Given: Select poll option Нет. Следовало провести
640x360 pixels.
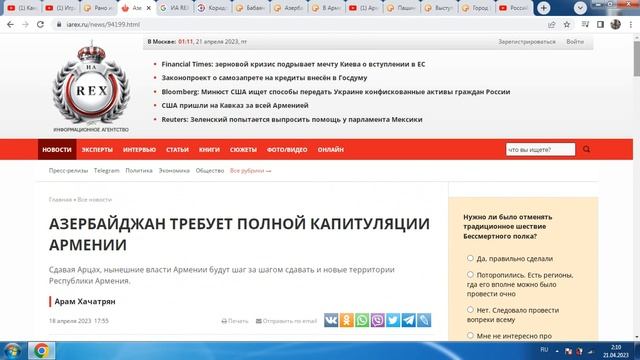Looking at the screenshot, I should 470,309.
